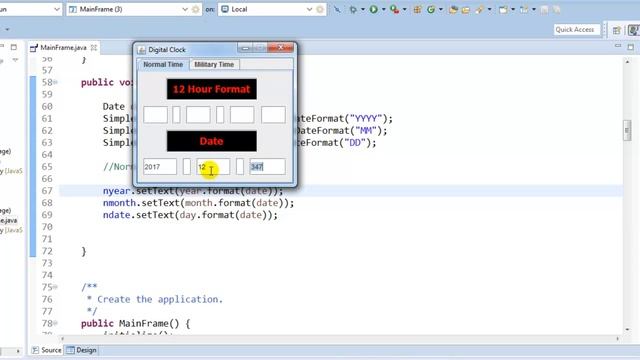This screenshot has width=640, height=360.
Task: Switch to the Military Time tab
Action: tap(214, 64)
